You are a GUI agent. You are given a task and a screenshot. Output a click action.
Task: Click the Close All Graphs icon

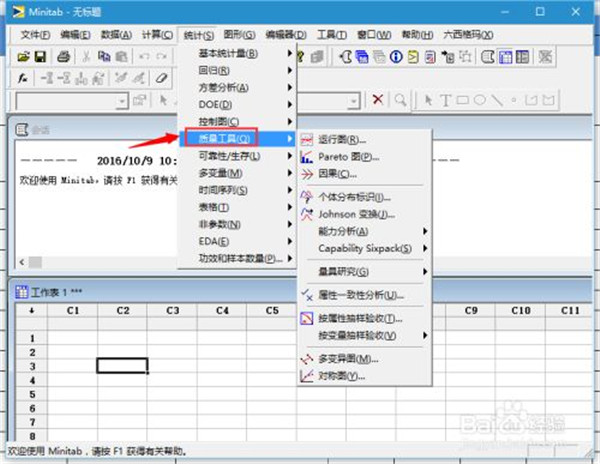[545, 57]
